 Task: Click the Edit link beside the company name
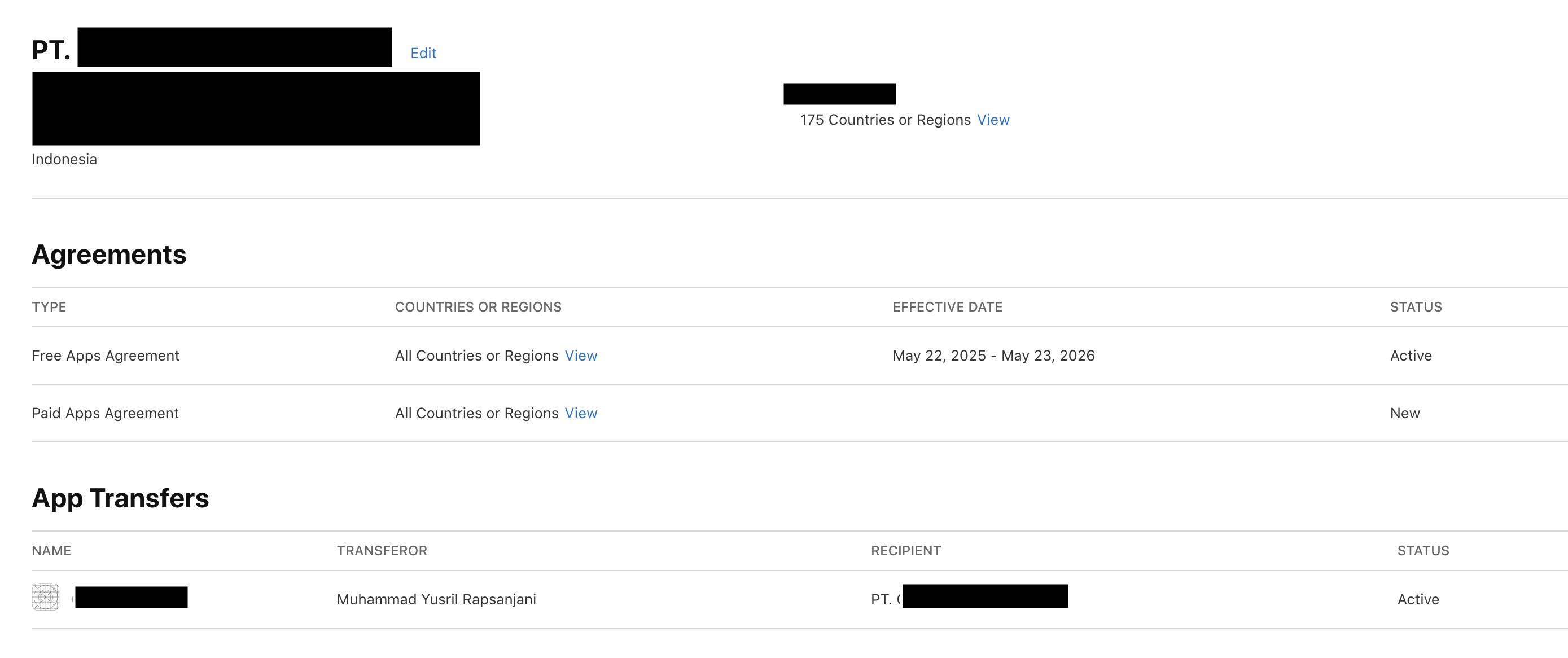tap(423, 53)
